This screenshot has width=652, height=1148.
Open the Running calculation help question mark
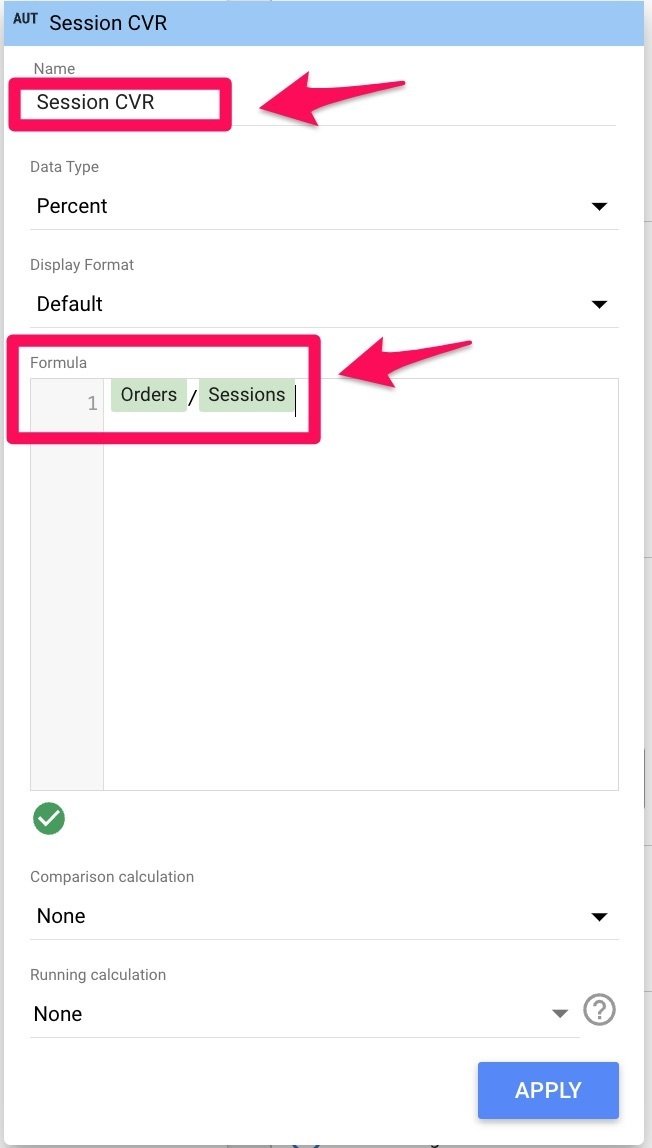pos(599,1011)
